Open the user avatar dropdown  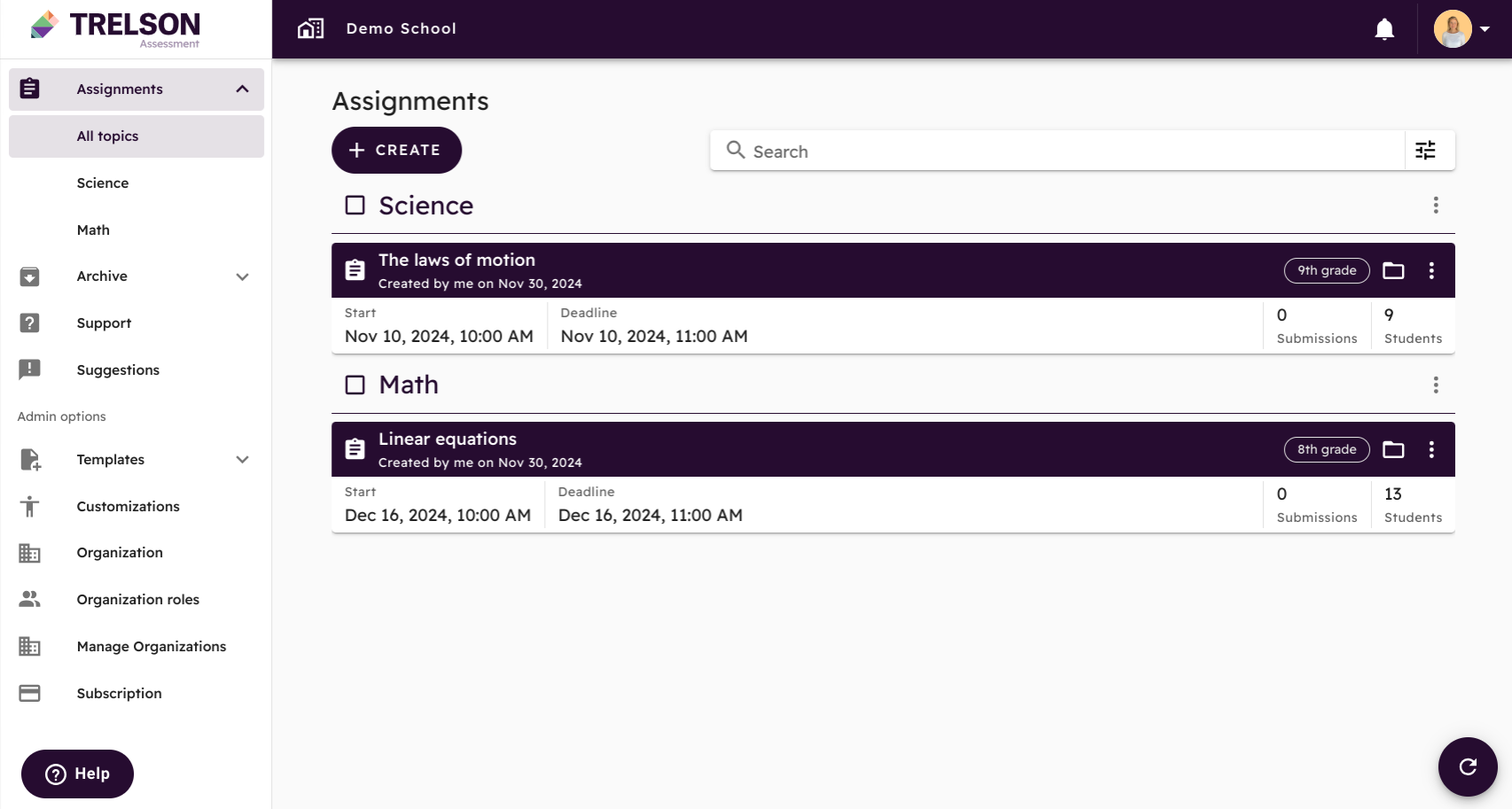pos(1462,29)
